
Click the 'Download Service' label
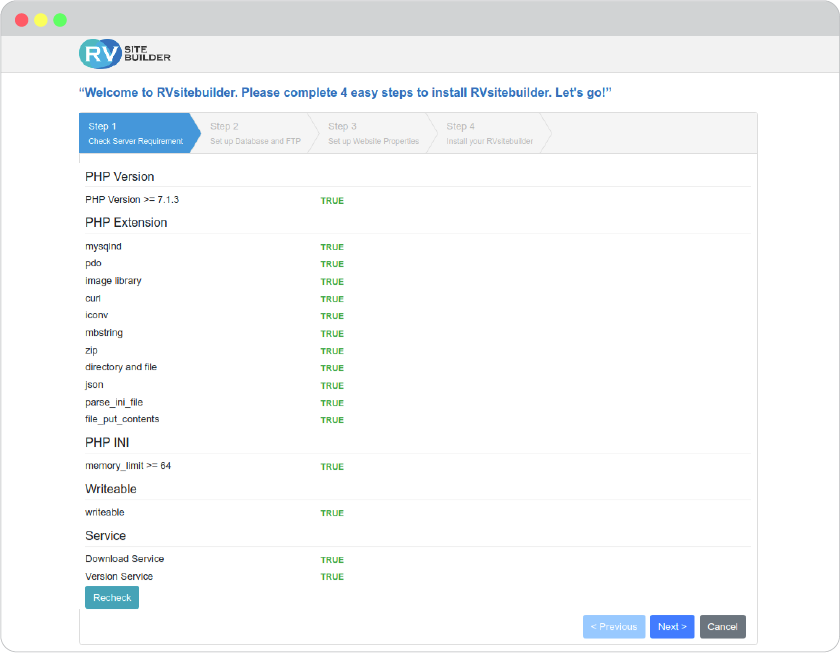125,559
